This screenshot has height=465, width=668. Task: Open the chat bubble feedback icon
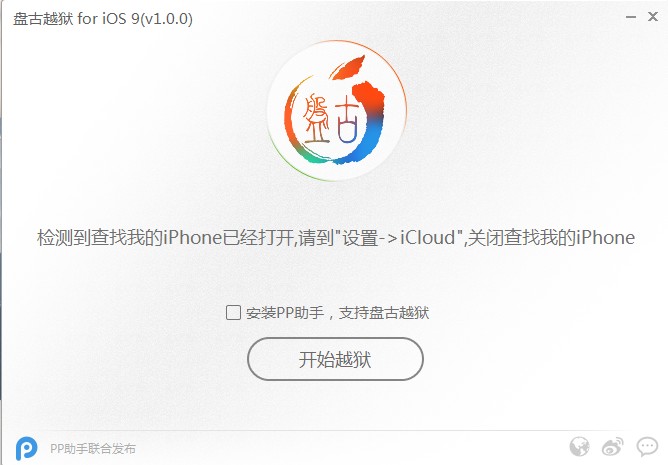[x=647, y=447]
